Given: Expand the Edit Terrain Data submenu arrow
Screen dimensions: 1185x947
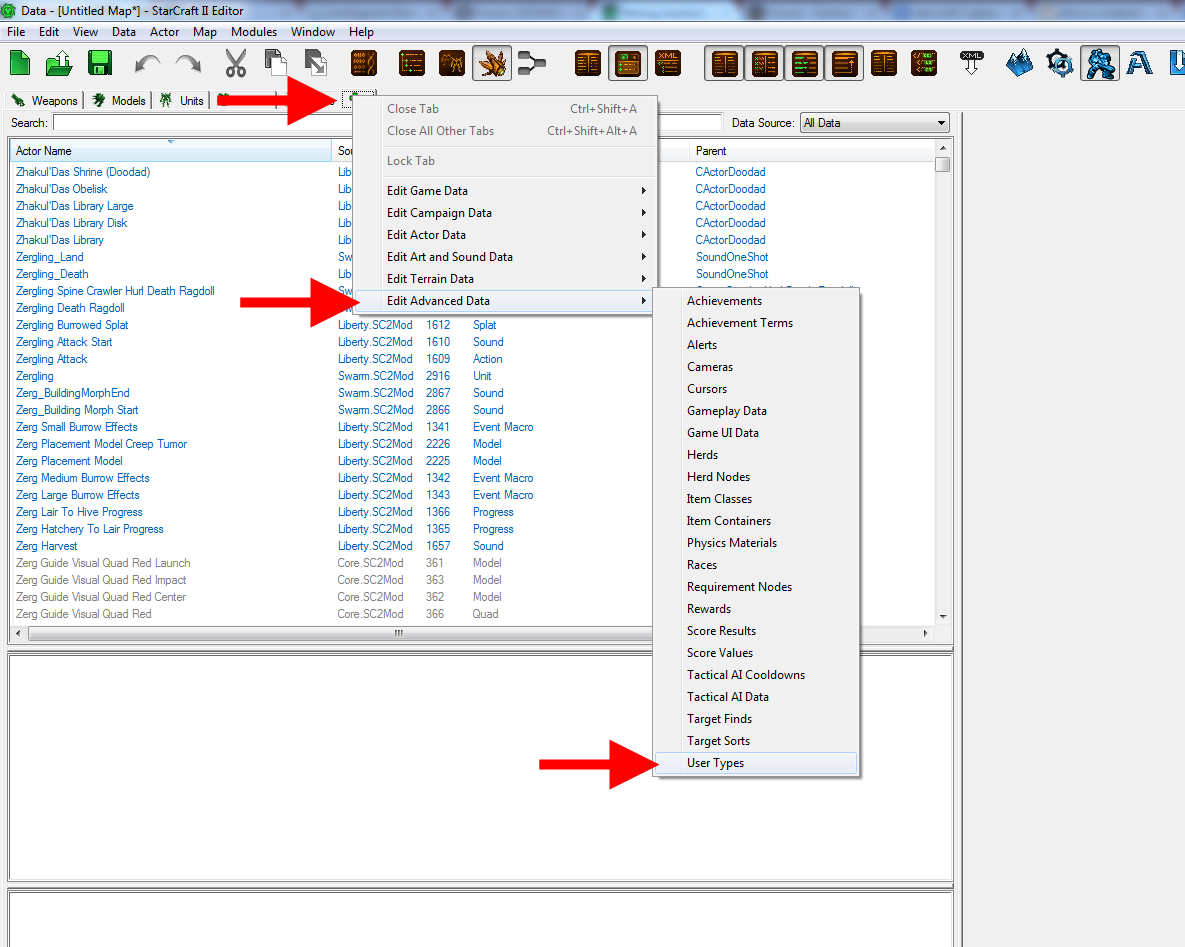Looking at the screenshot, I should [643, 278].
